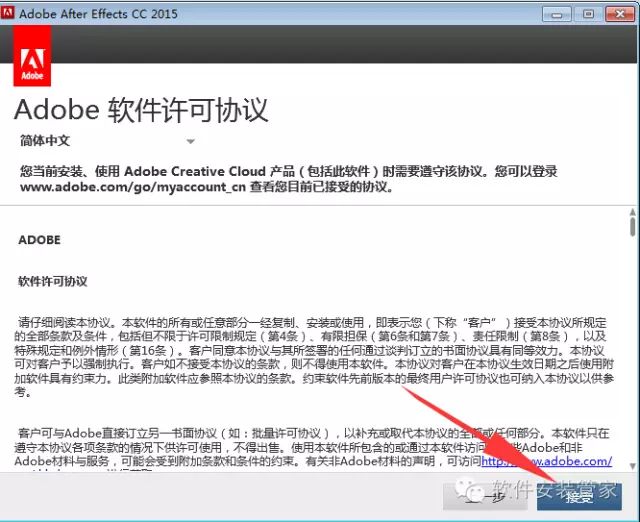Click the 'Adobe After Effects CC 2015' title text
Screen dimensions: 640x522
(x=109, y=14)
